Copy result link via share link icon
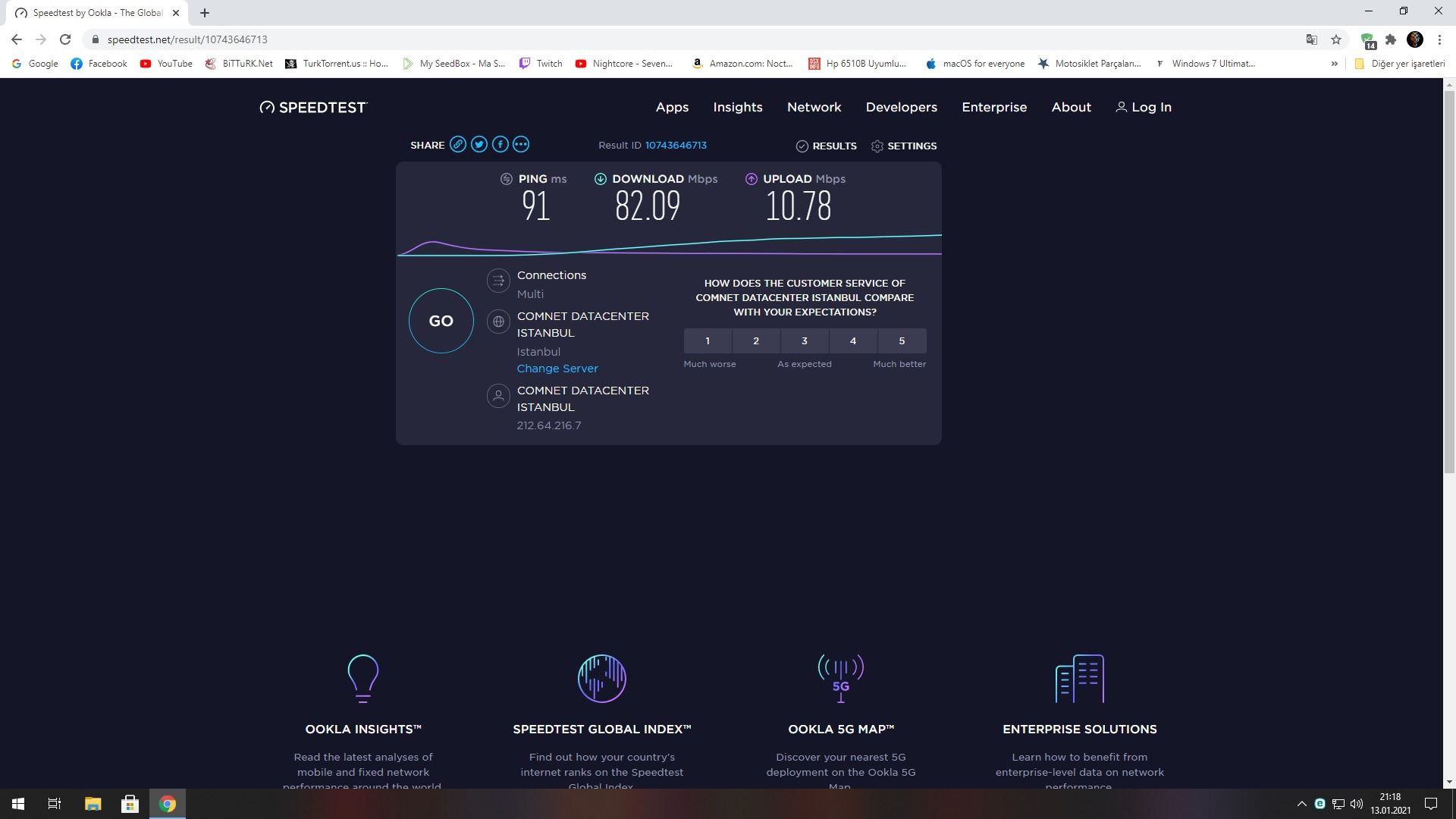This screenshot has height=819, width=1456. (x=458, y=145)
